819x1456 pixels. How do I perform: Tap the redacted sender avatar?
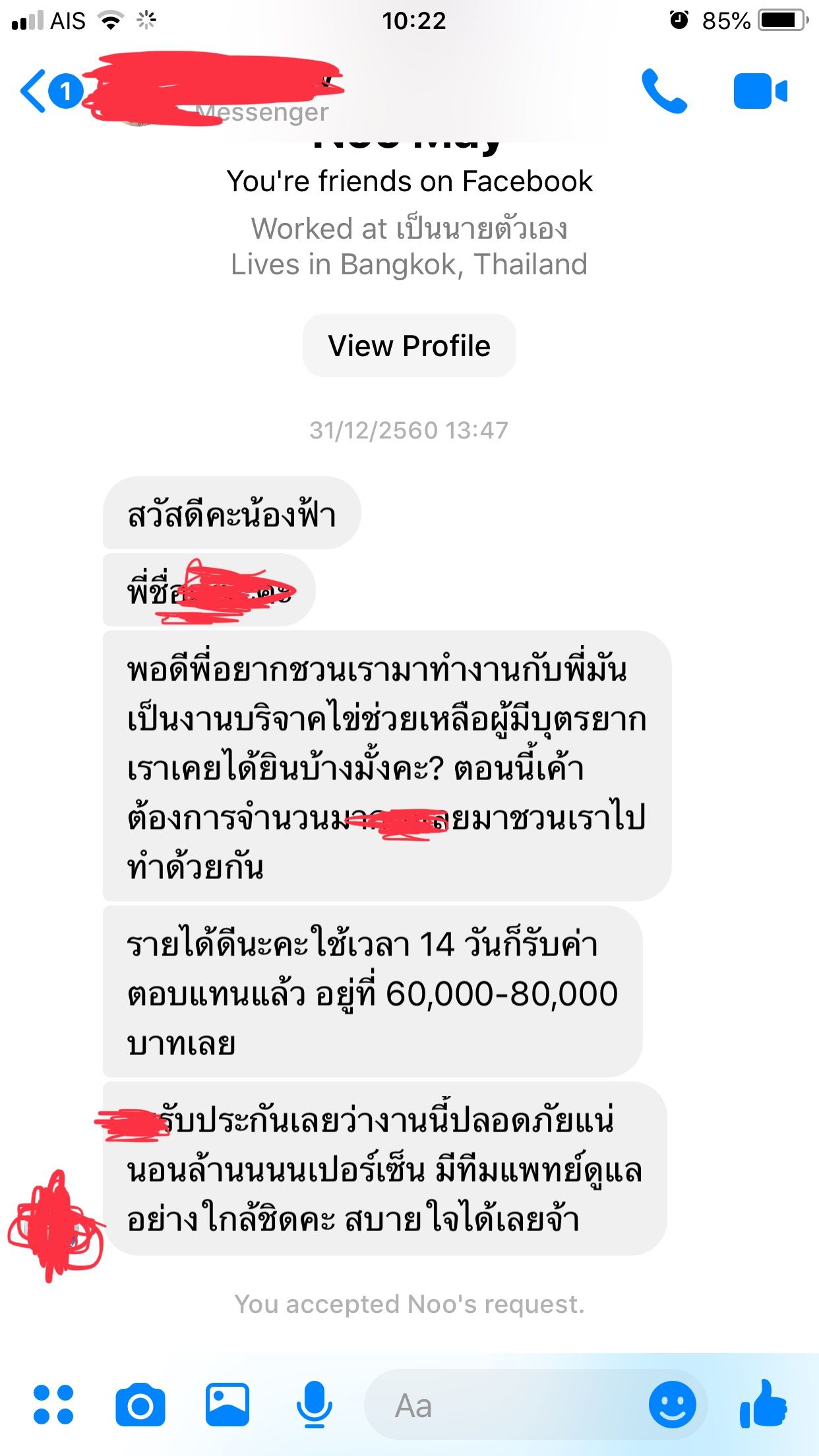pos(56,1228)
